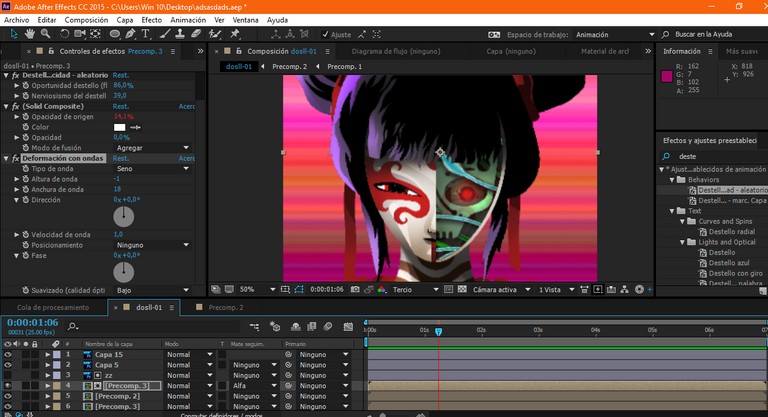Viewport: 768px width, 417px height.
Task: Show layer zz using its eye toggle
Action: (x=7, y=375)
